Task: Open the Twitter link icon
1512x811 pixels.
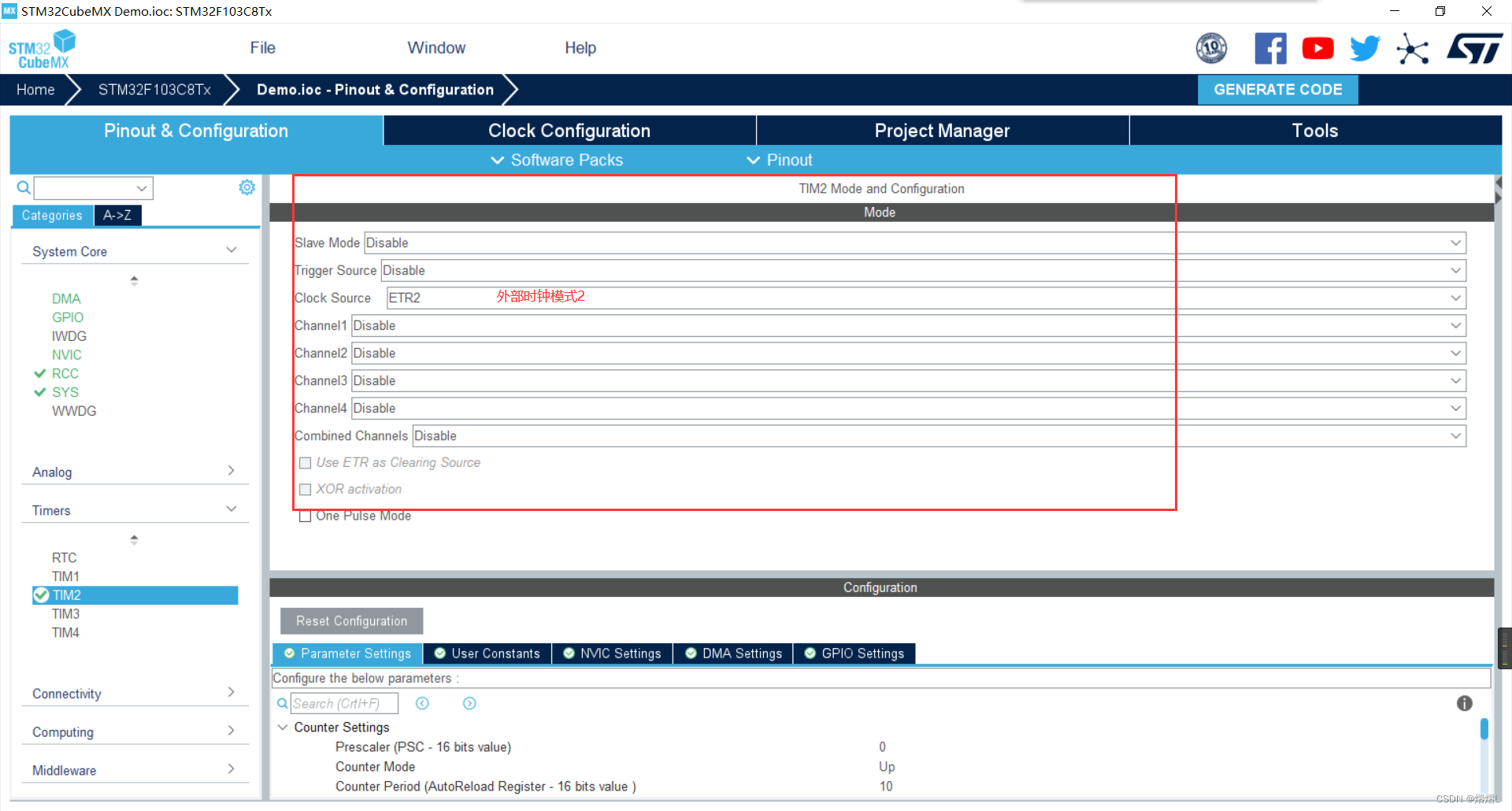Action: (1365, 49)
